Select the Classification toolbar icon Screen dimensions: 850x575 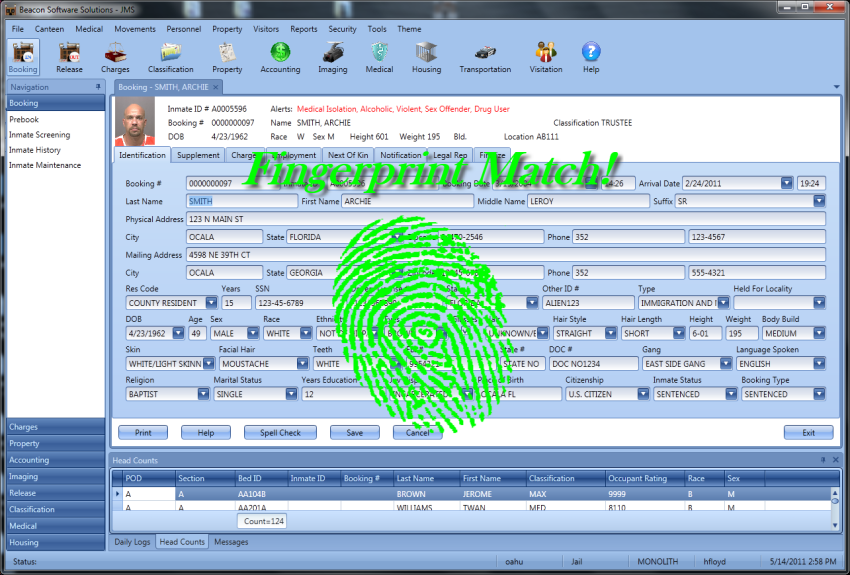[170, 56]
